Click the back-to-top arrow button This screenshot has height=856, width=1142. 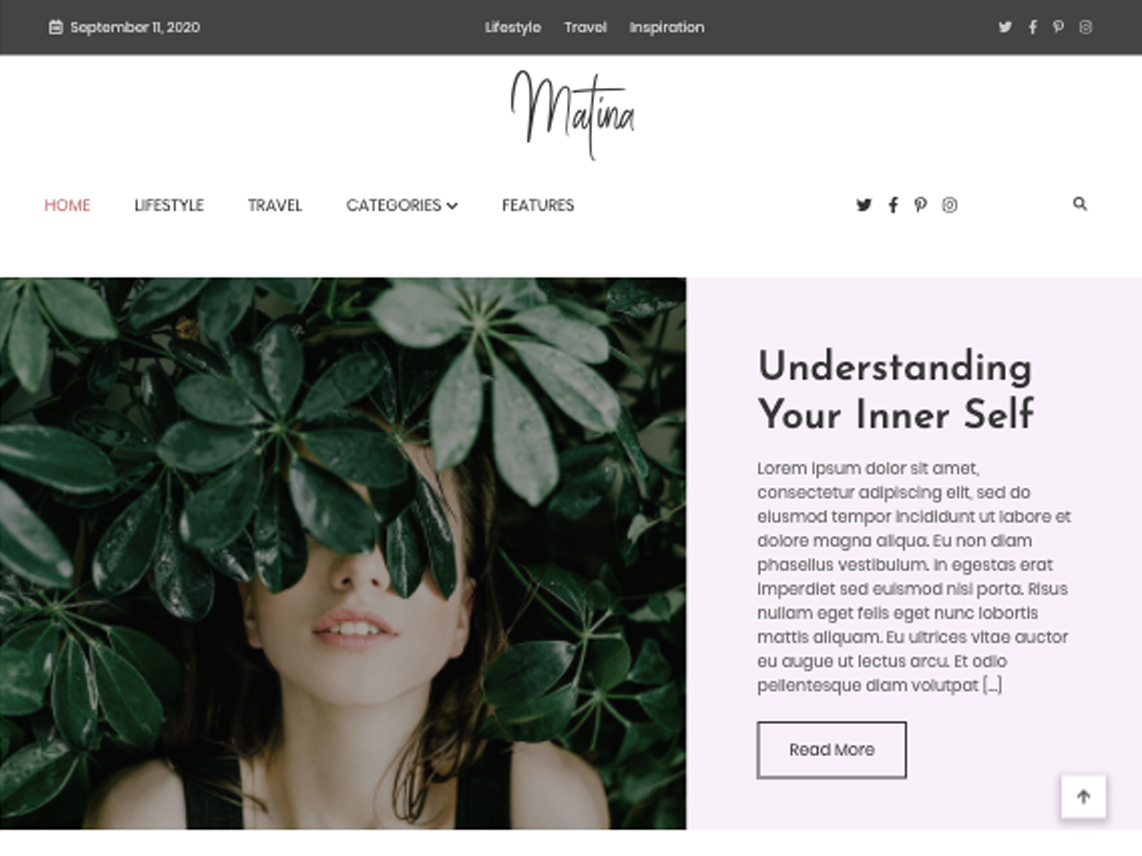point(1083,796)
